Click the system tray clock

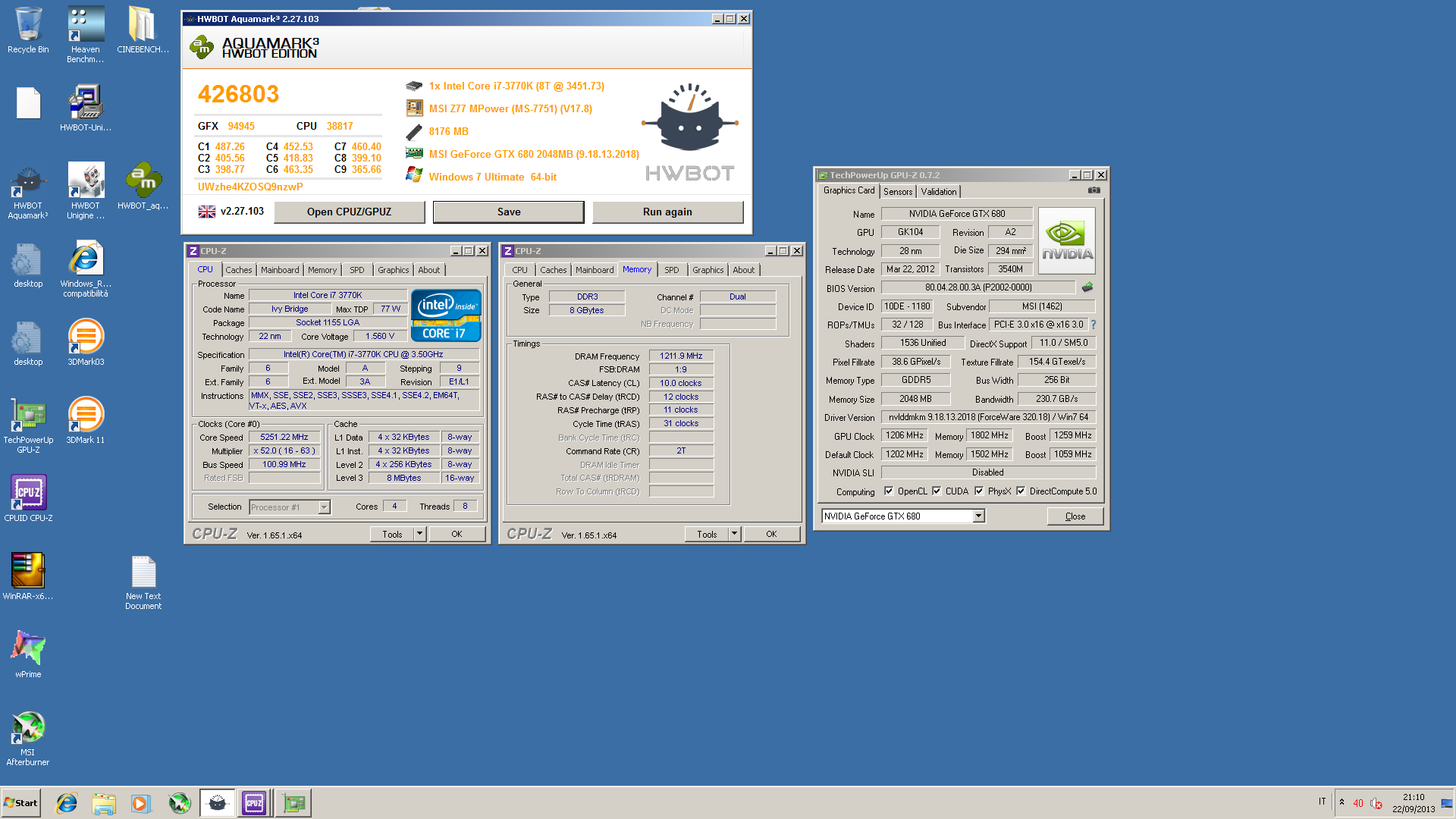point(1413,803)
